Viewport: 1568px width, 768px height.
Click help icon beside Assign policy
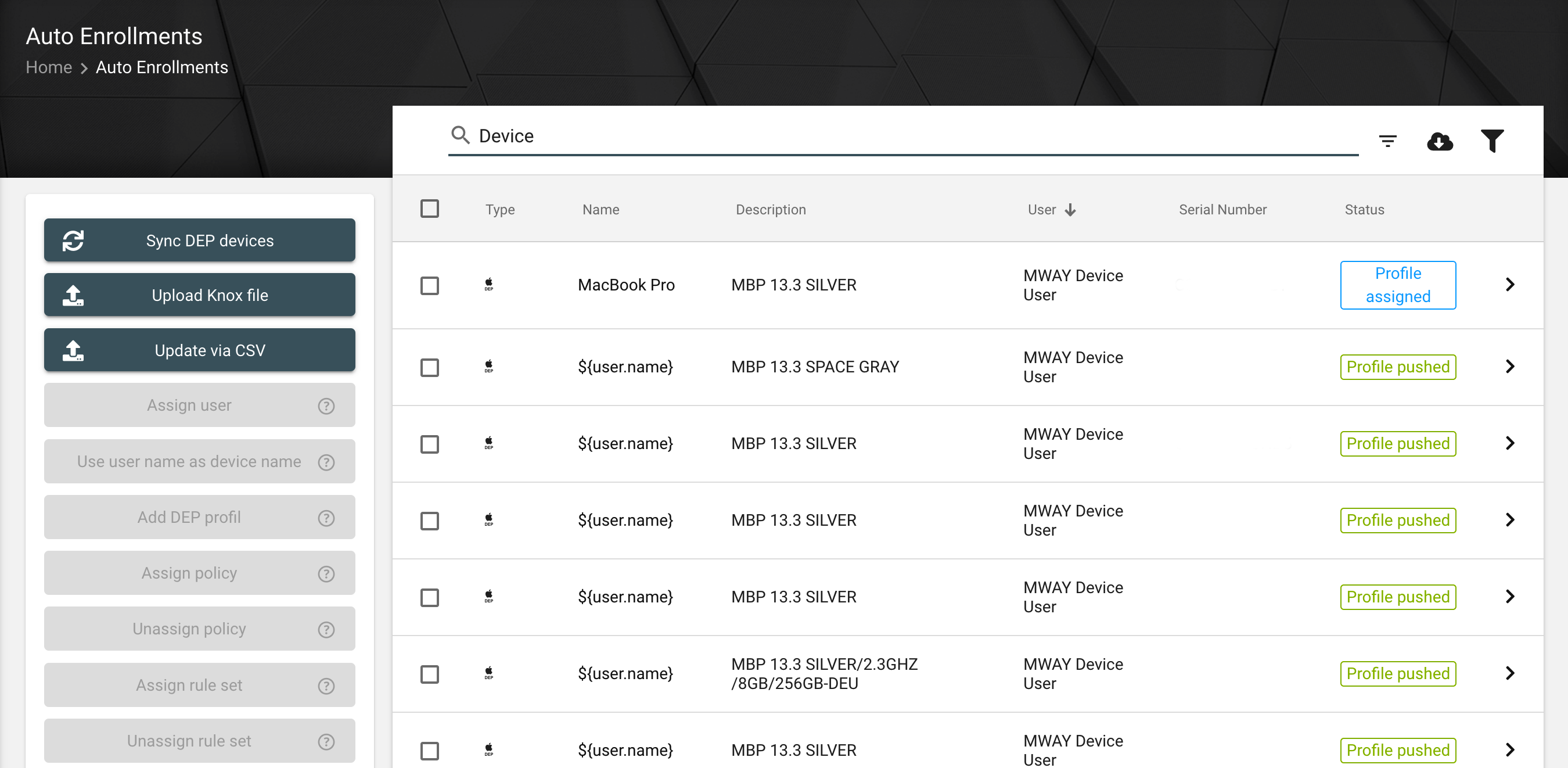click(x=326, y=574)
